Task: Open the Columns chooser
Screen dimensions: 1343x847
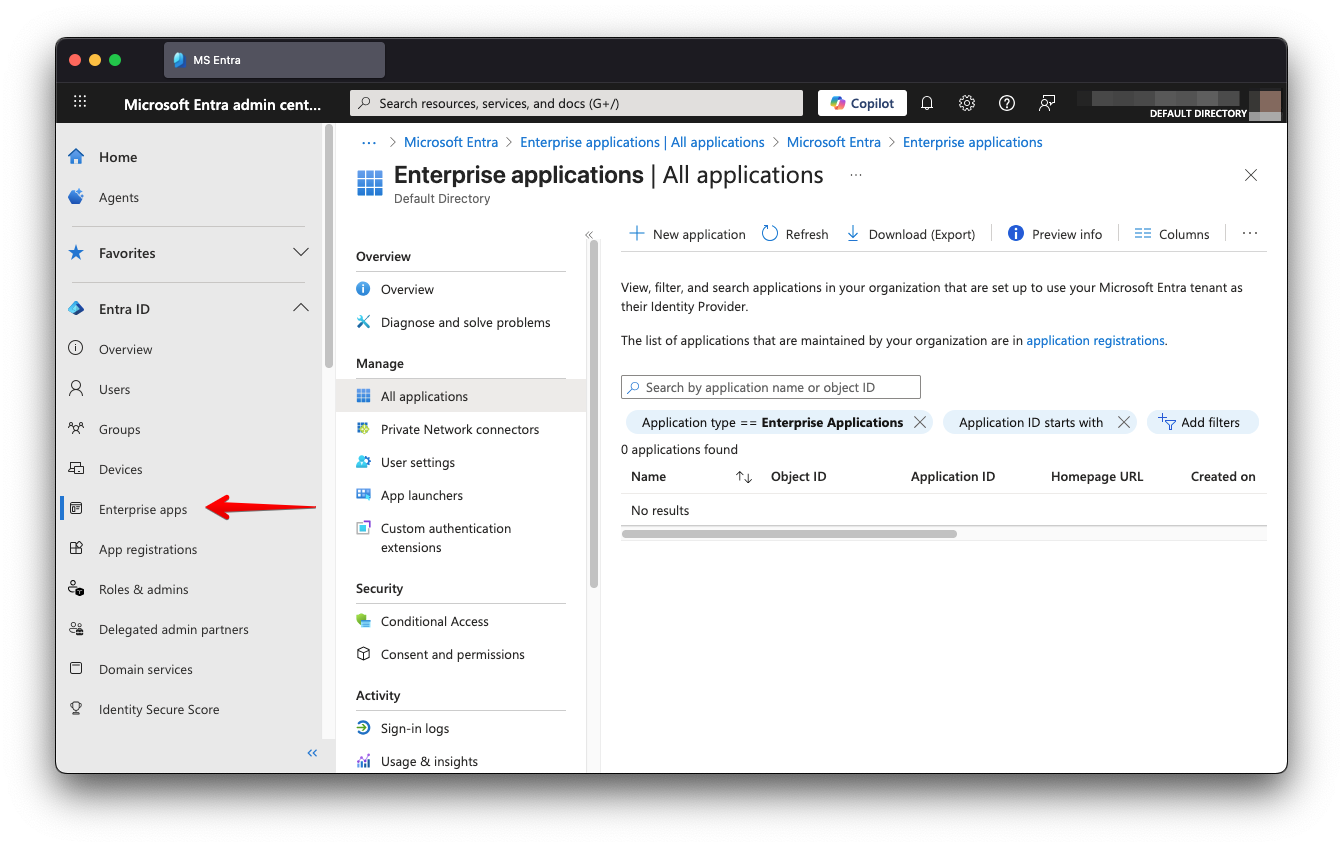Action: pyautogui.click(x=1172, y=234)
